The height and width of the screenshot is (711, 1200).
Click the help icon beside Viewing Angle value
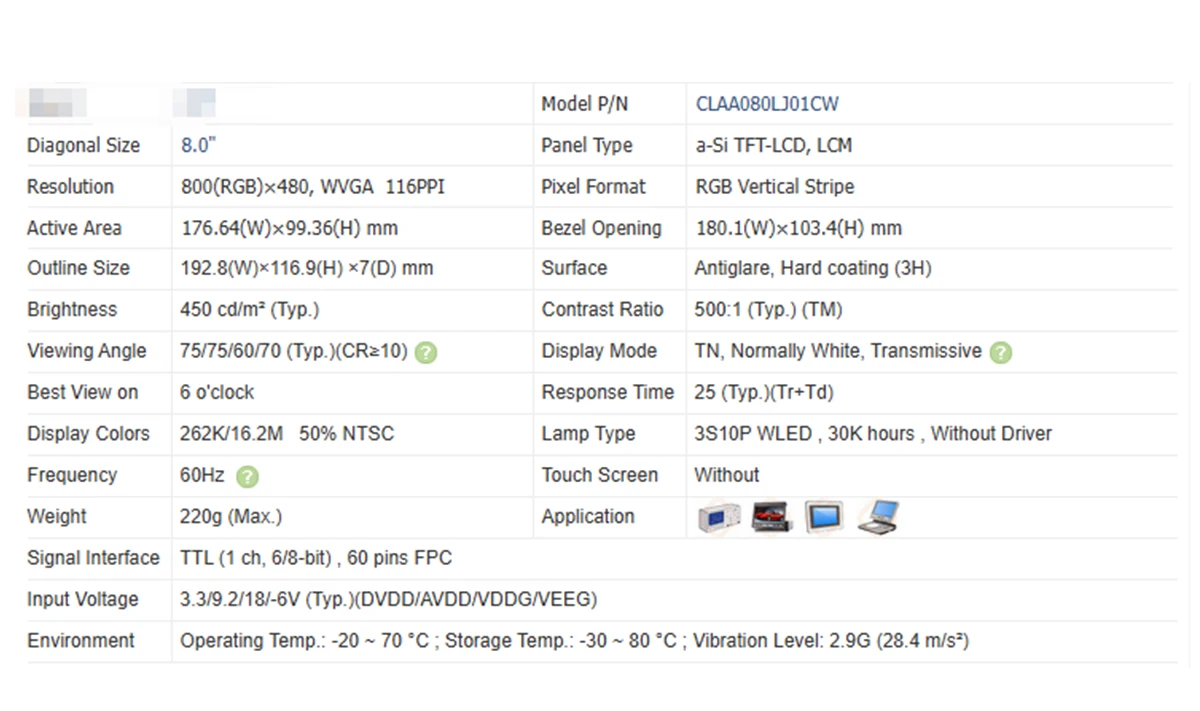point(426,352)
